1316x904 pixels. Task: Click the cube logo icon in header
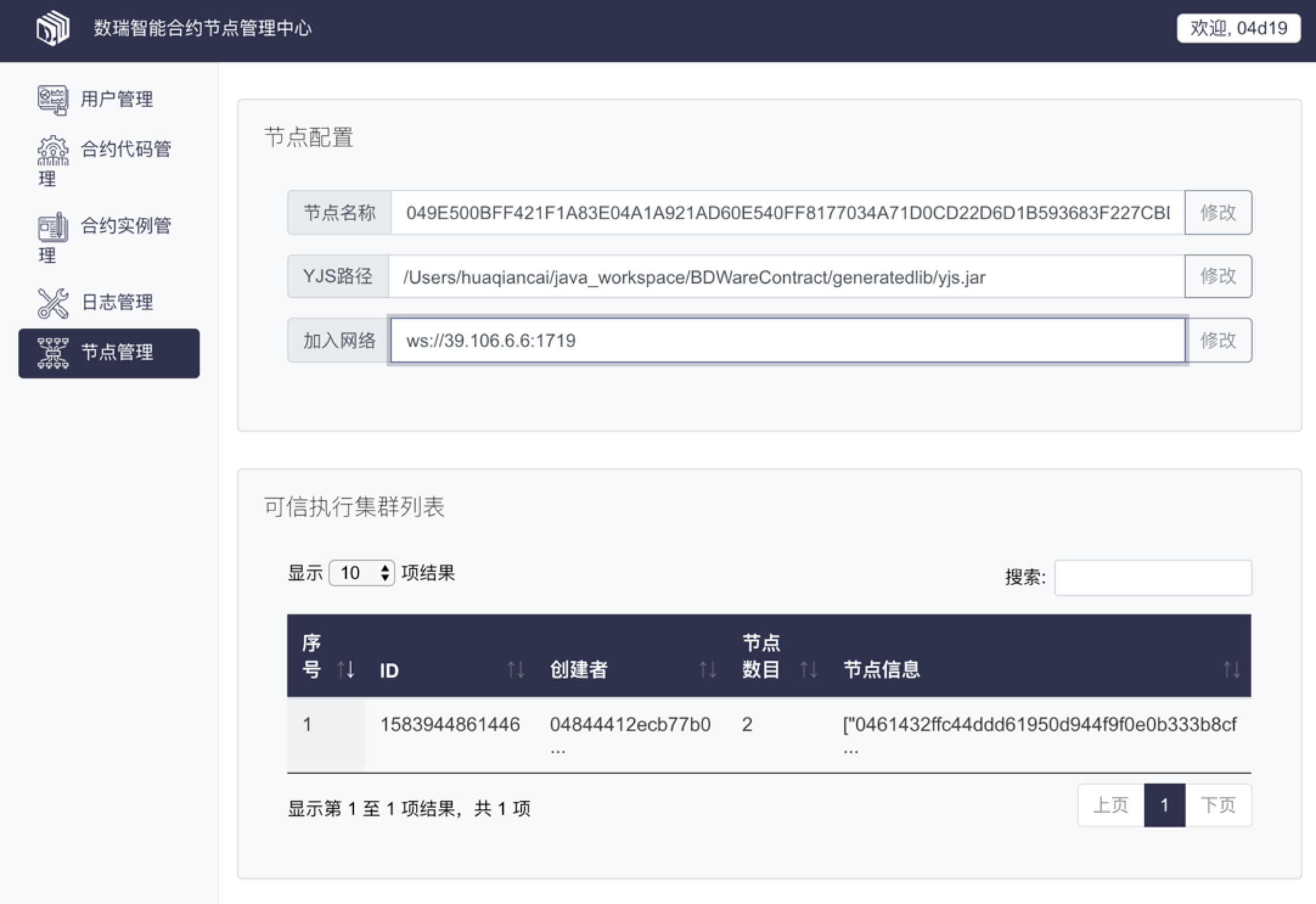coord(53,28)
